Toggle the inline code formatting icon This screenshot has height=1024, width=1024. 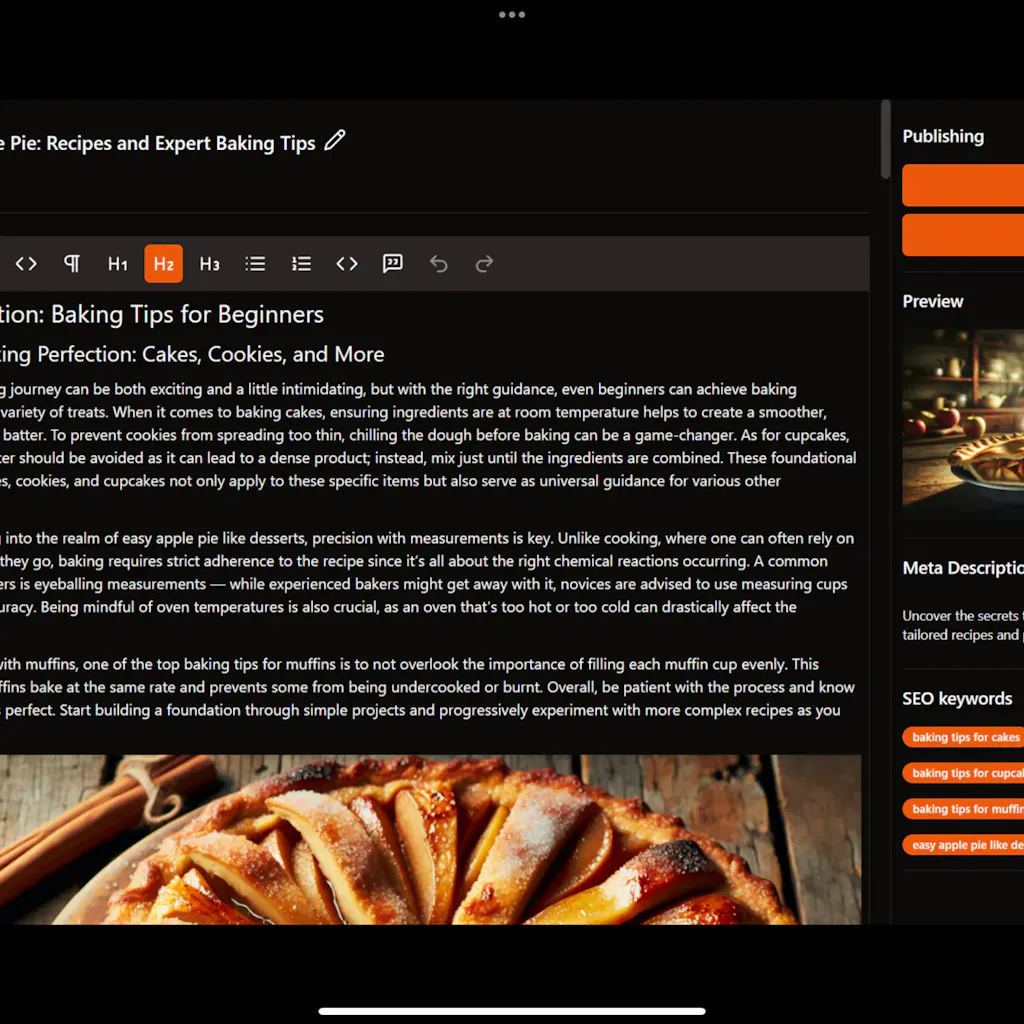coord(347,263)
